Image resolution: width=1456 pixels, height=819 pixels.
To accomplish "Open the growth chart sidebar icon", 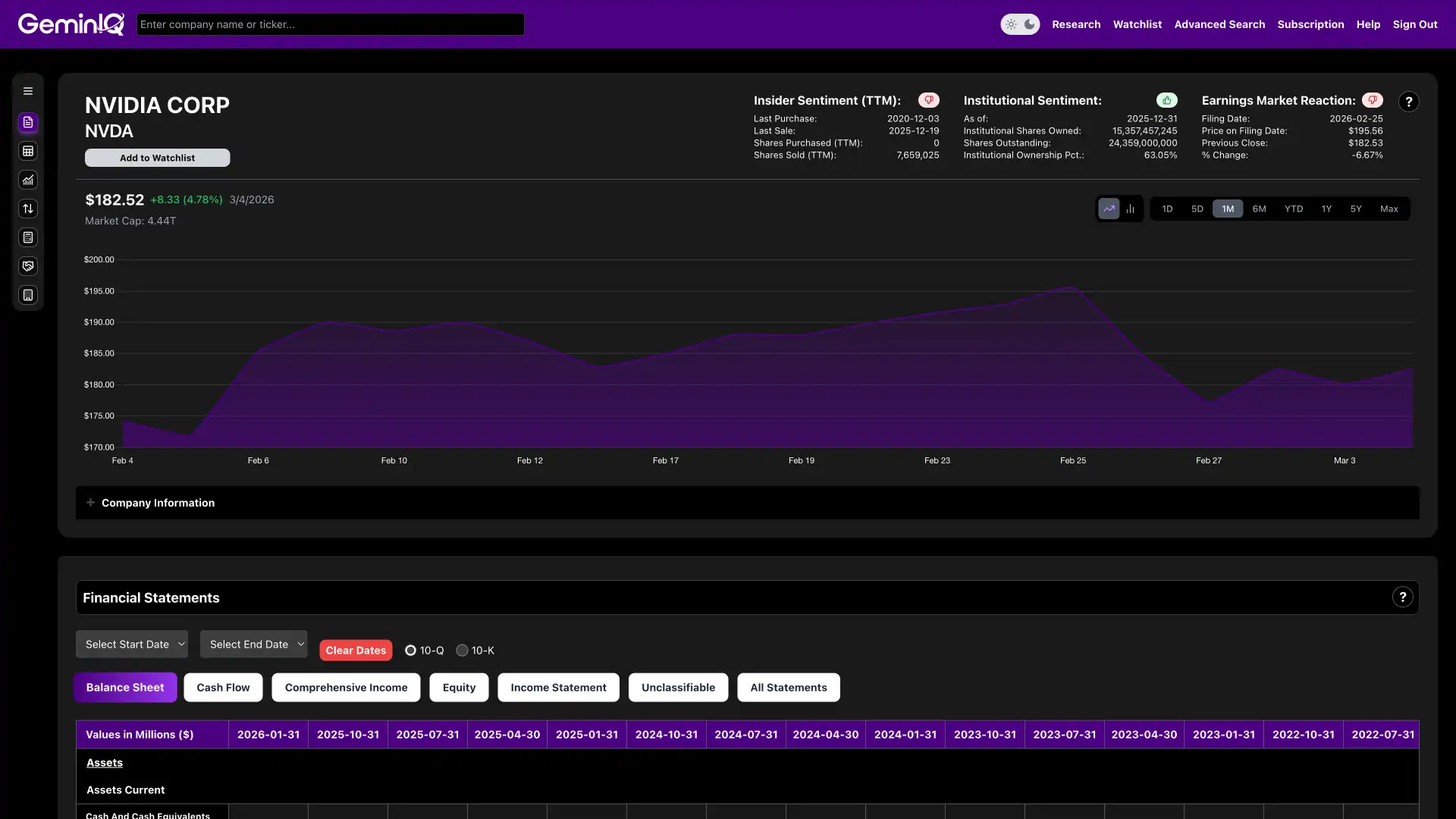I will click(x=28, y=180).
